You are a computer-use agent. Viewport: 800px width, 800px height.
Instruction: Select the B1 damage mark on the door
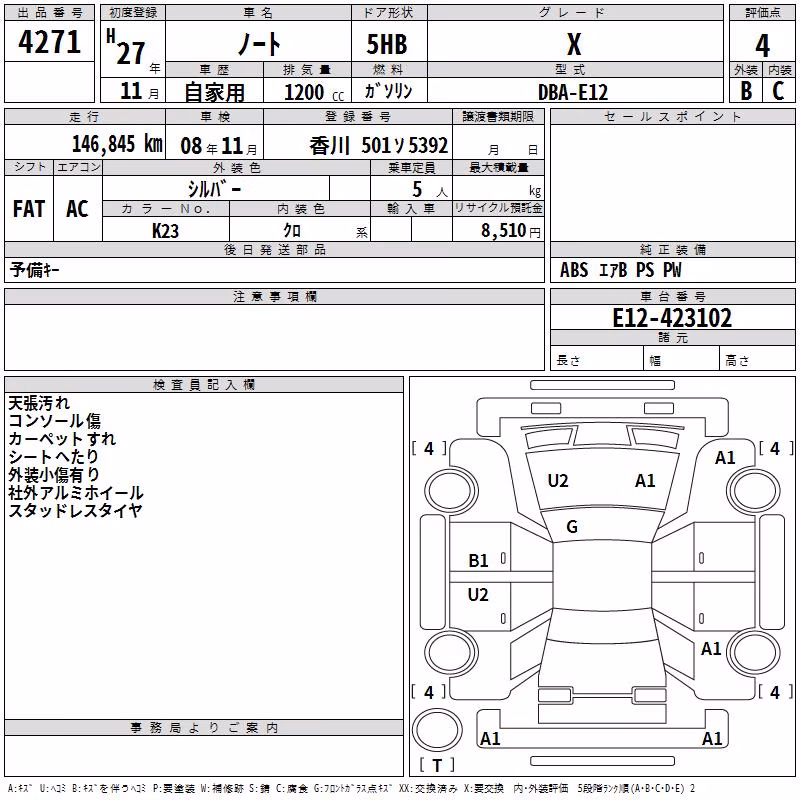point(479,561)
